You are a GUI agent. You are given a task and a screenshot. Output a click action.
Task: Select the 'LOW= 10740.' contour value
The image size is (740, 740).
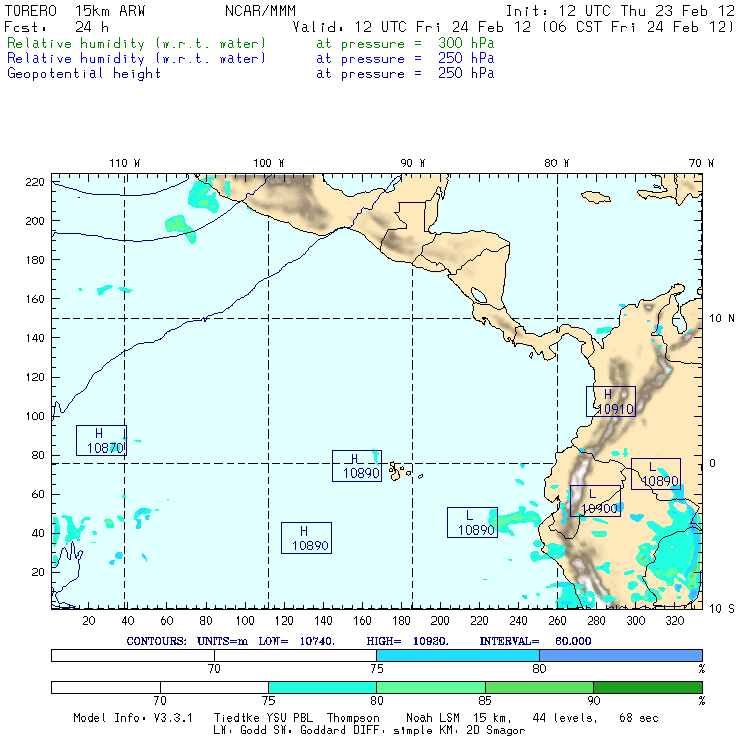coord(296,641)
